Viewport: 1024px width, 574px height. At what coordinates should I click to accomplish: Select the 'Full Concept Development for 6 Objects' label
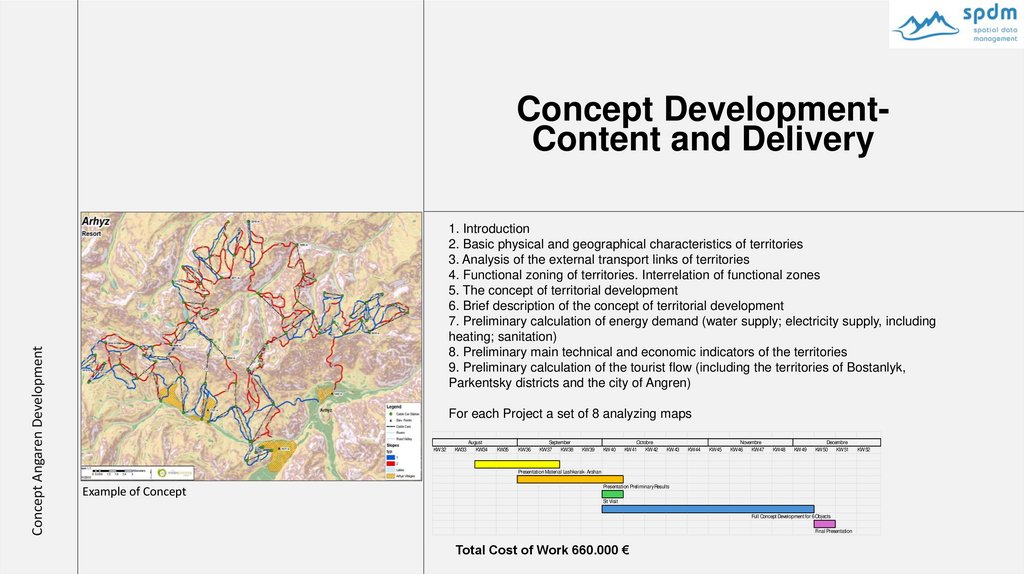[791, 517]
